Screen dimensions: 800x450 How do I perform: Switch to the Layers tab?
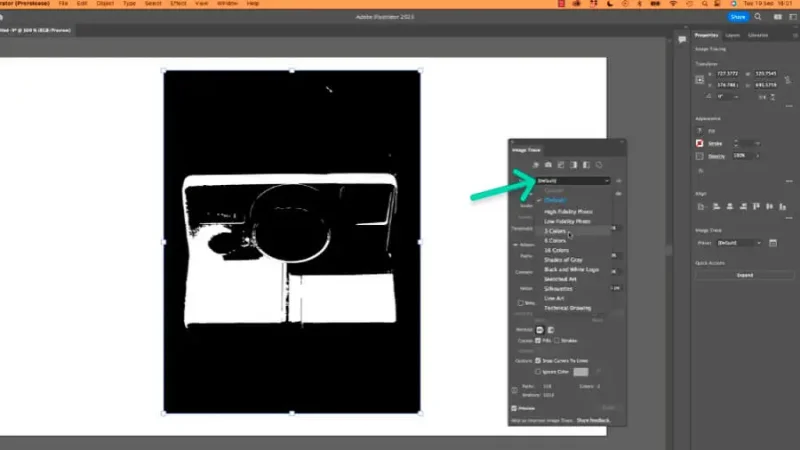(x=732, y=35)
